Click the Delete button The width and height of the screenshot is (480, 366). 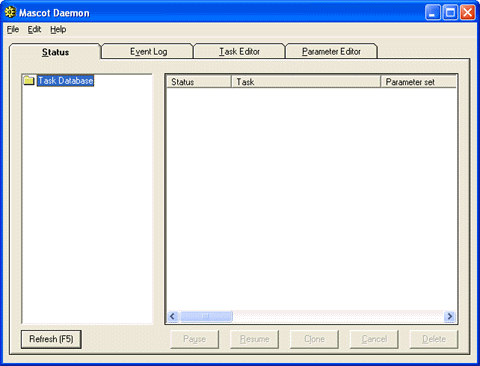click(x=434, y=339)
